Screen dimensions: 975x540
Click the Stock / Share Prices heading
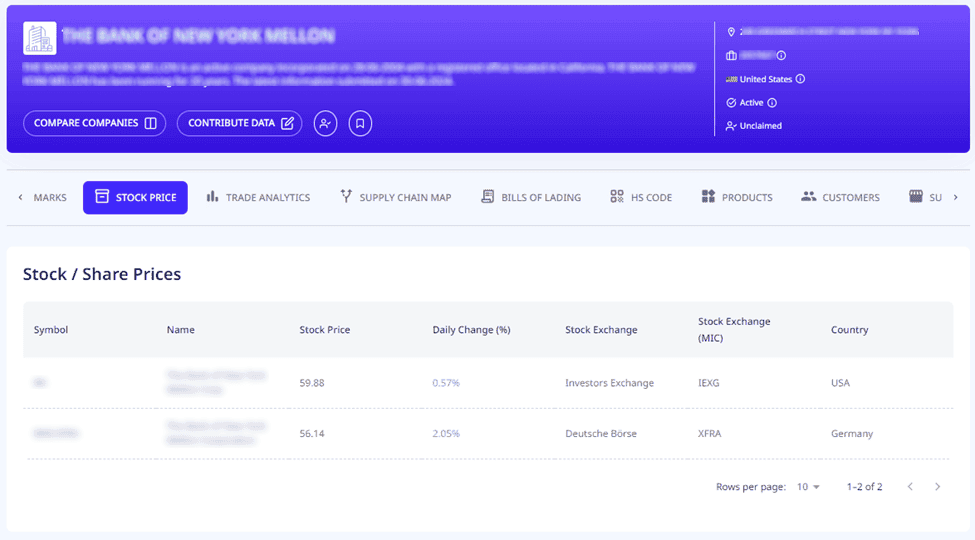point(102,274)
